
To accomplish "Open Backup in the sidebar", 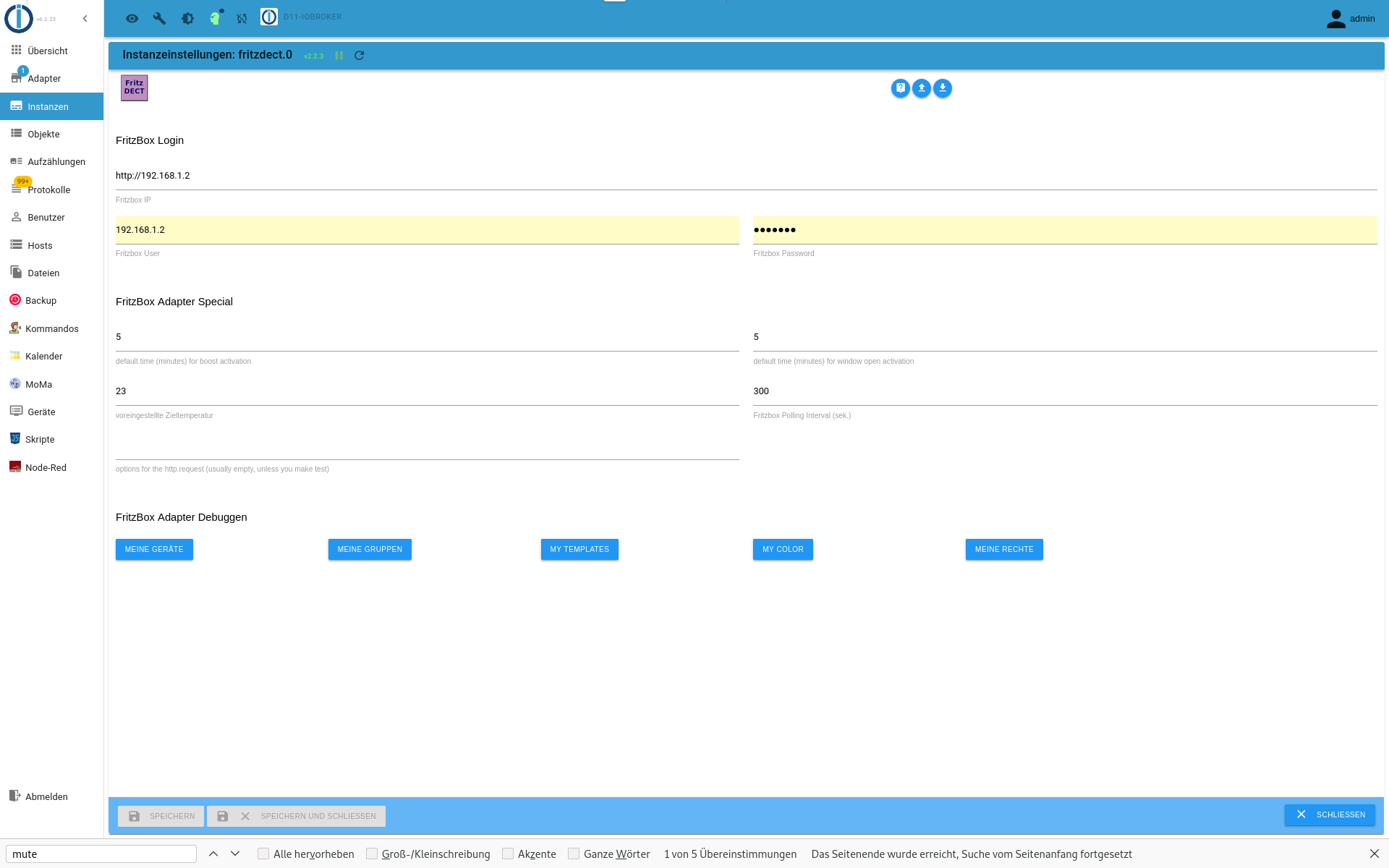I will [x=51, y=300].
